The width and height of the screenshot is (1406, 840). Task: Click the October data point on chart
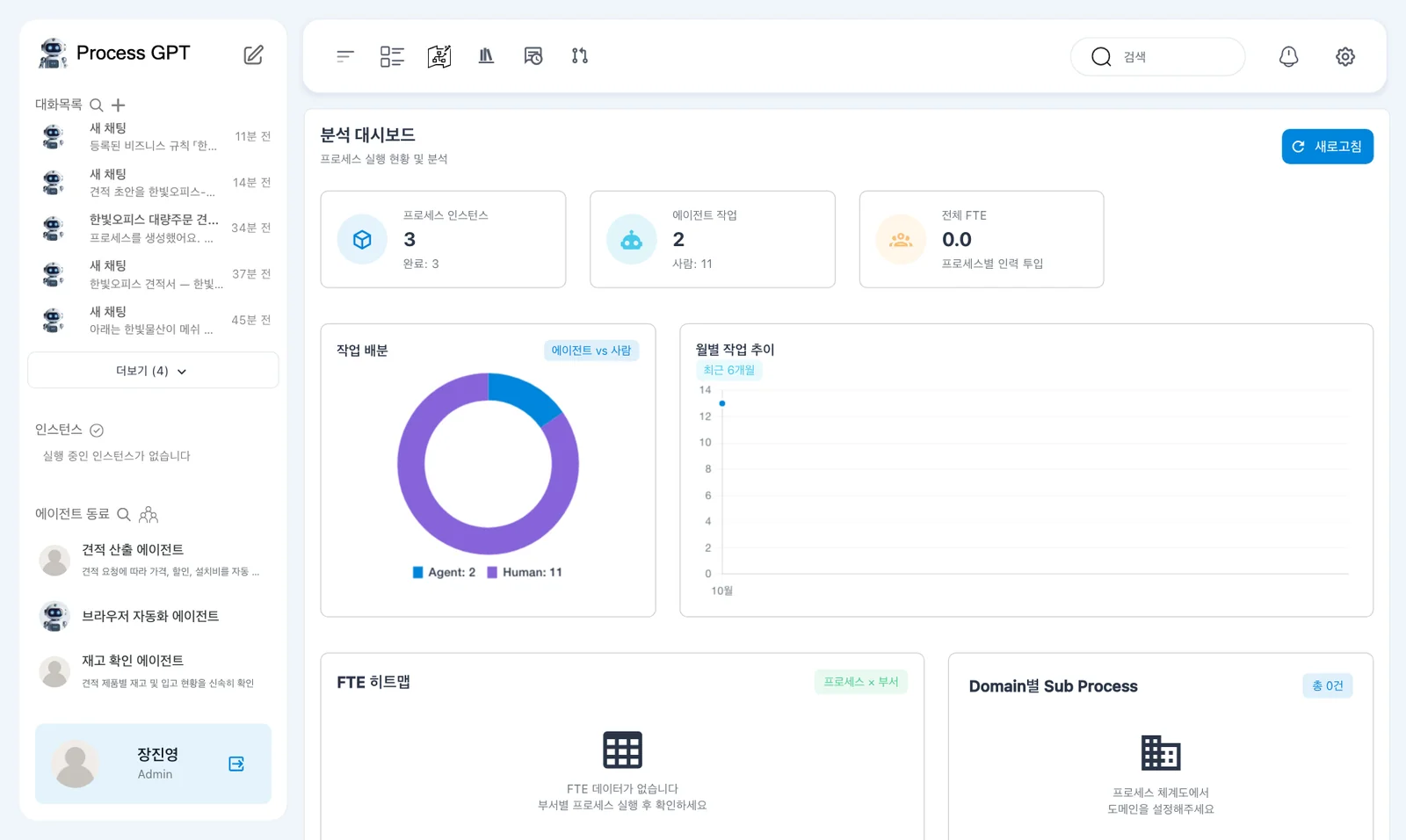(722, 403)
